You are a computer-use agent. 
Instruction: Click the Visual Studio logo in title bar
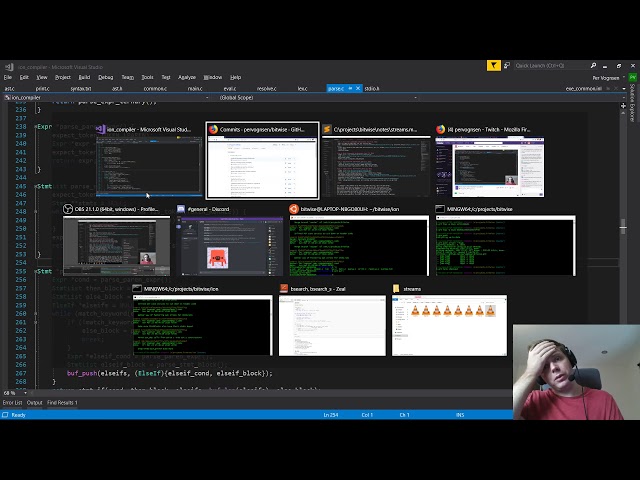point(9,67)
